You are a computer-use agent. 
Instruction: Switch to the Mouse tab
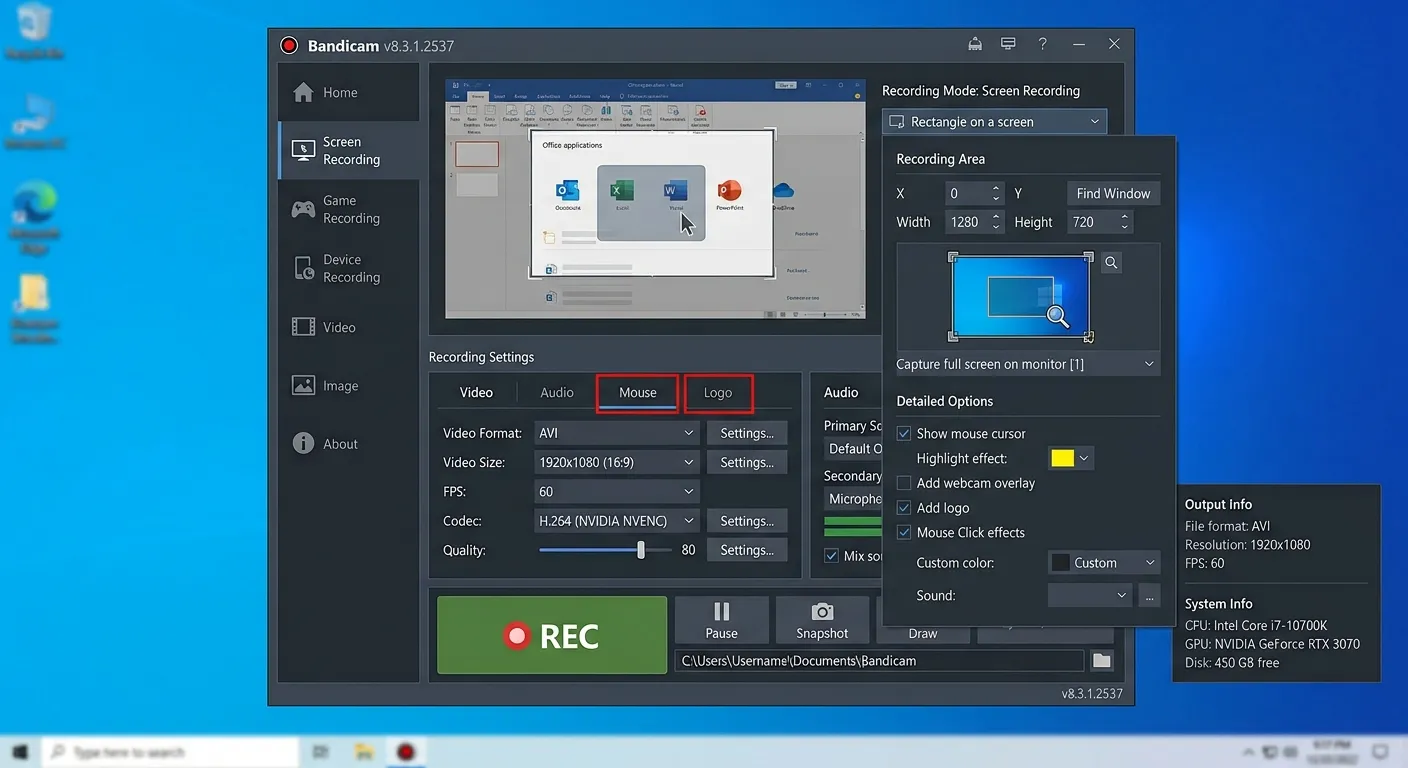pos(638,393)
